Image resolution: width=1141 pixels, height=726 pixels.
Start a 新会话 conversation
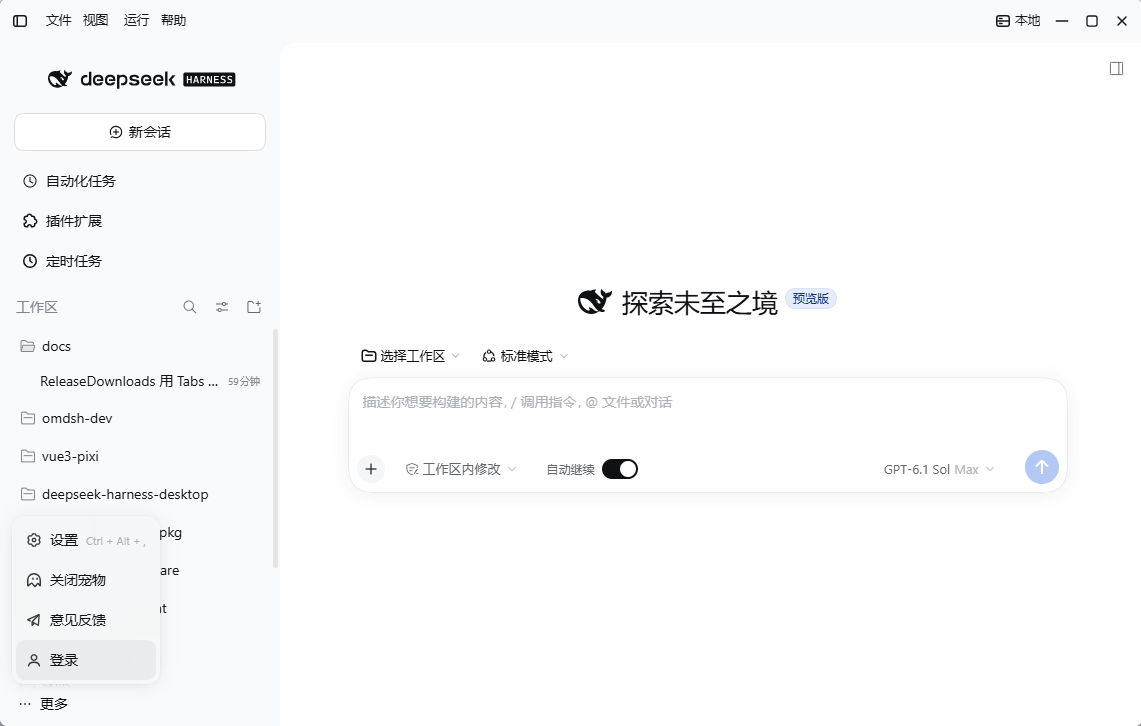pos(140,132)
